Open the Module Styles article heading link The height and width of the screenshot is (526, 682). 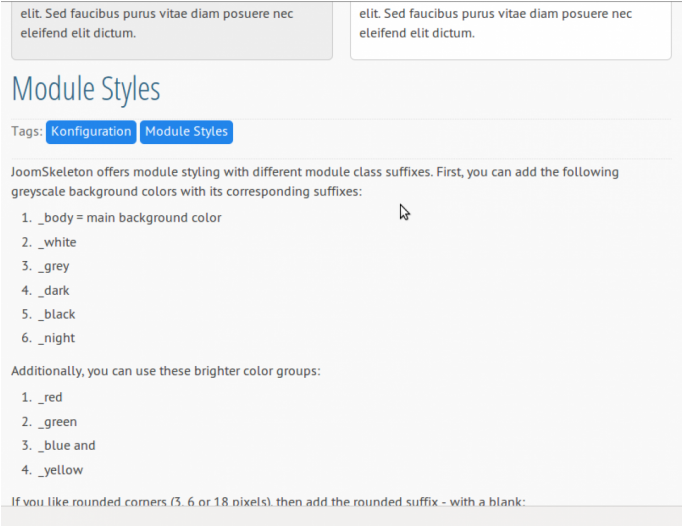click(x=86, y=89)
